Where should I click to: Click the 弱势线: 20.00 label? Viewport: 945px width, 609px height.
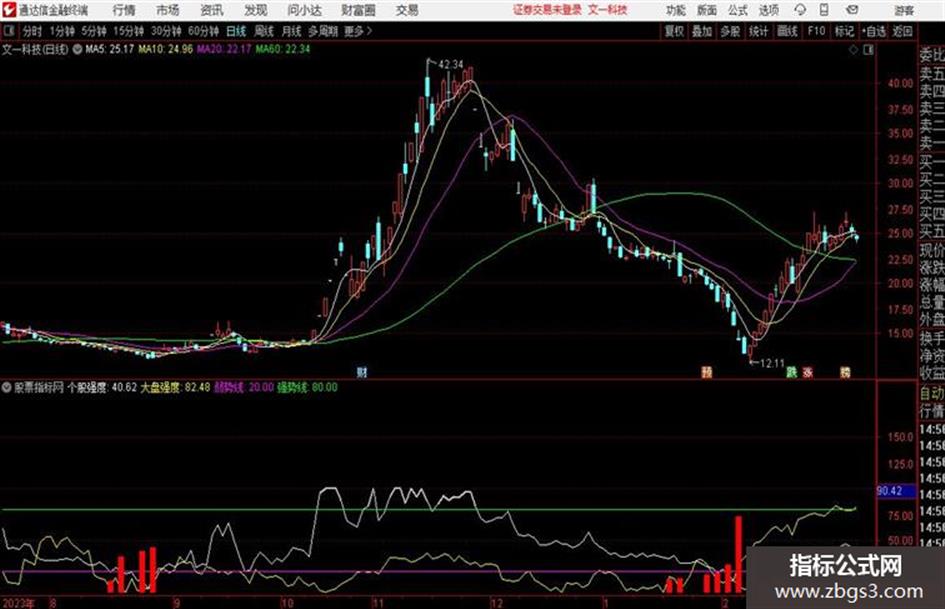pos(244,388)
